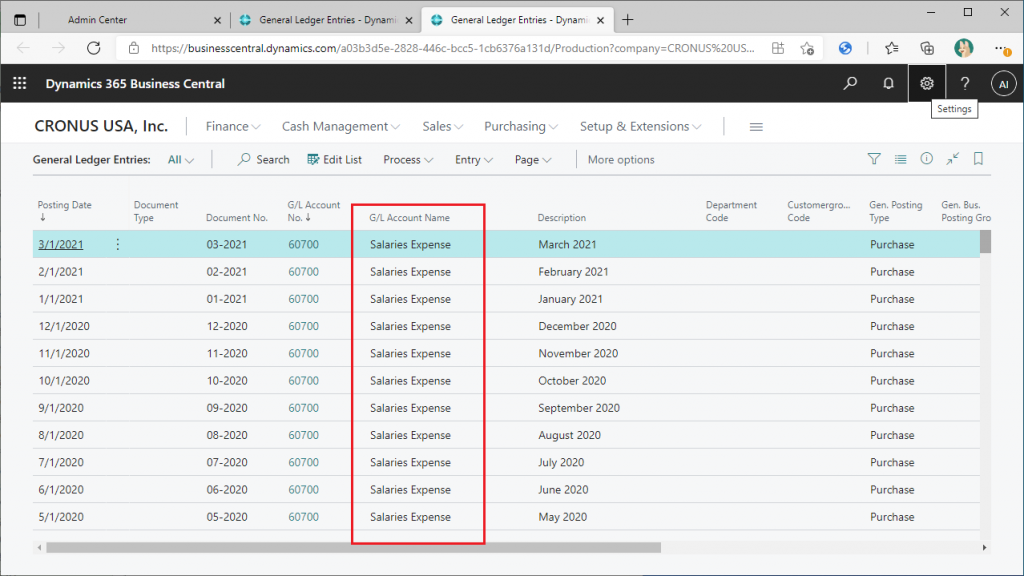Open the All views dropdown
Viewport: 1024px width, 576px height.
point(181,159)
